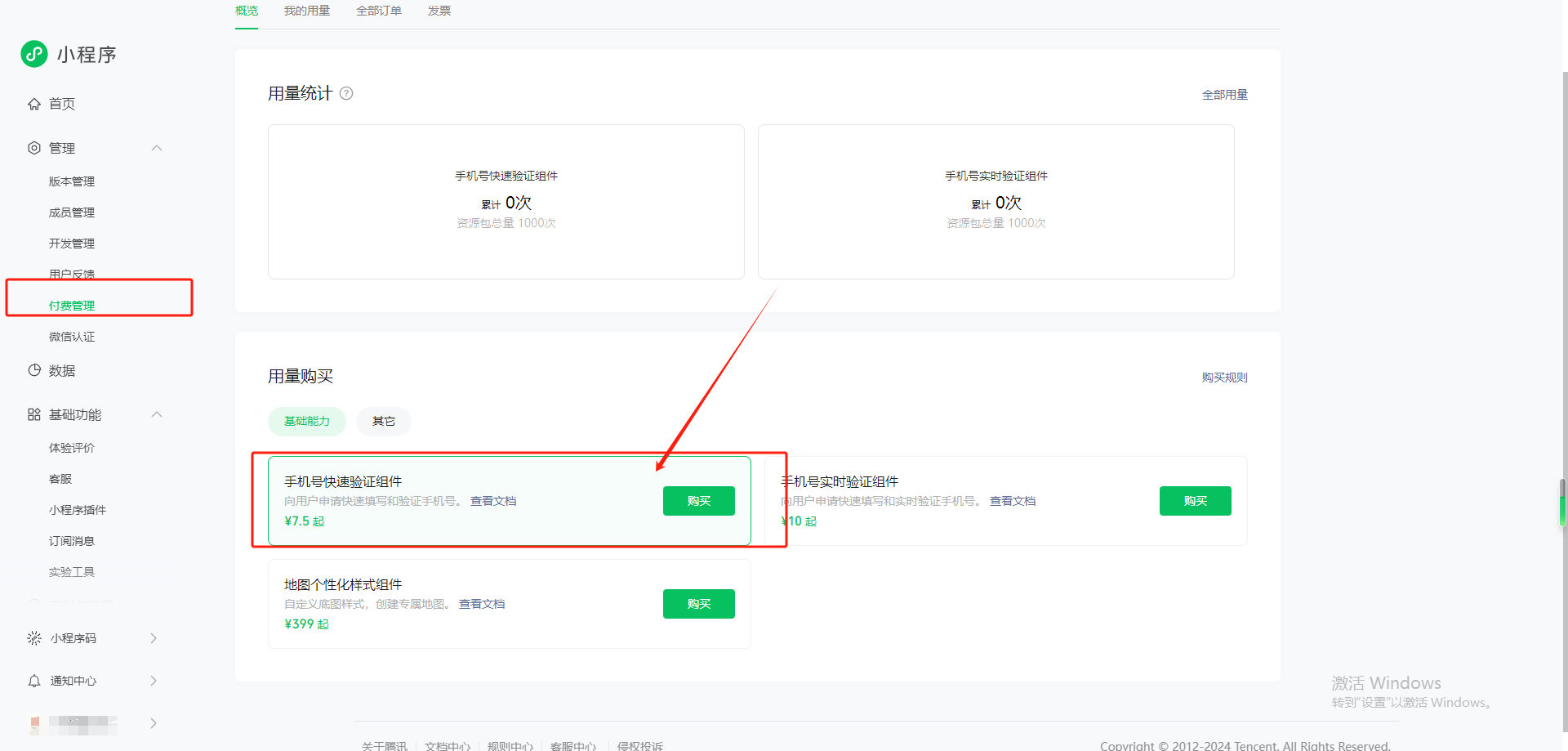Viewport: 1568px width, 751px height.
Task: Buy the 手机号实时验证组件 package
Action: point(1196,501)
